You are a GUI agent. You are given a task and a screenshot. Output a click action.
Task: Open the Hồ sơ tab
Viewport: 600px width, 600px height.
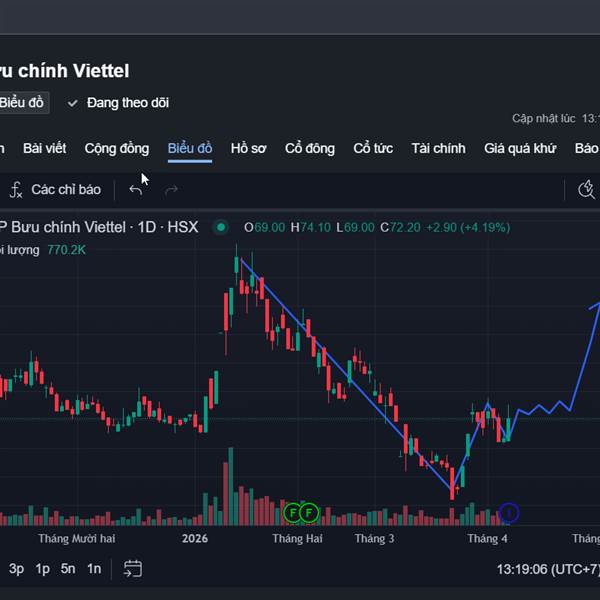click(x=248, y=148)
